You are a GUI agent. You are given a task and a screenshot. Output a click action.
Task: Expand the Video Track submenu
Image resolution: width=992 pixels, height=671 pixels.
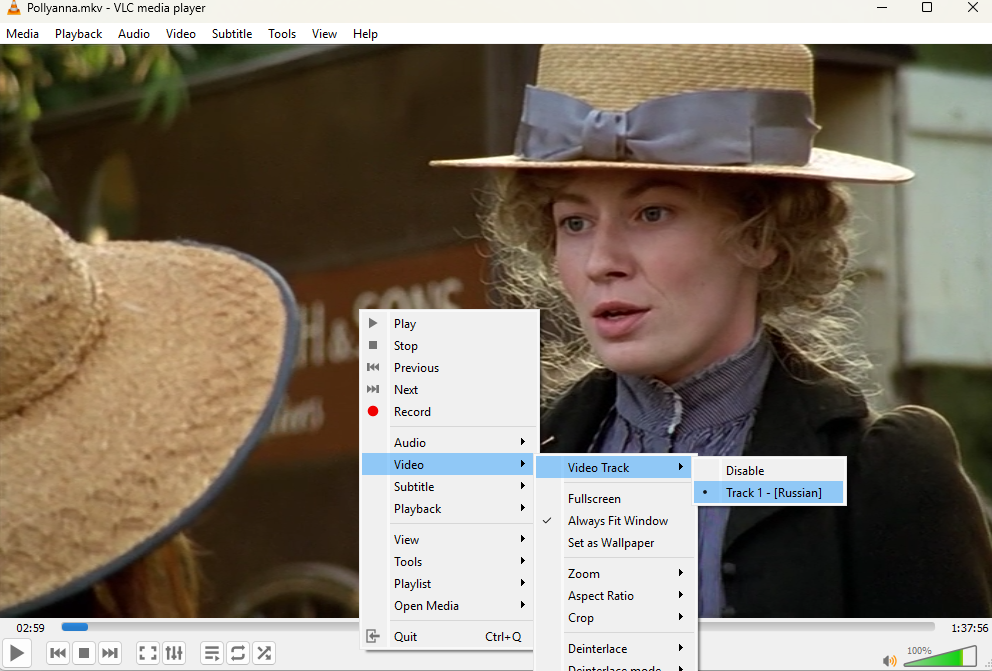pyautogui.click(x=614, y=468)
